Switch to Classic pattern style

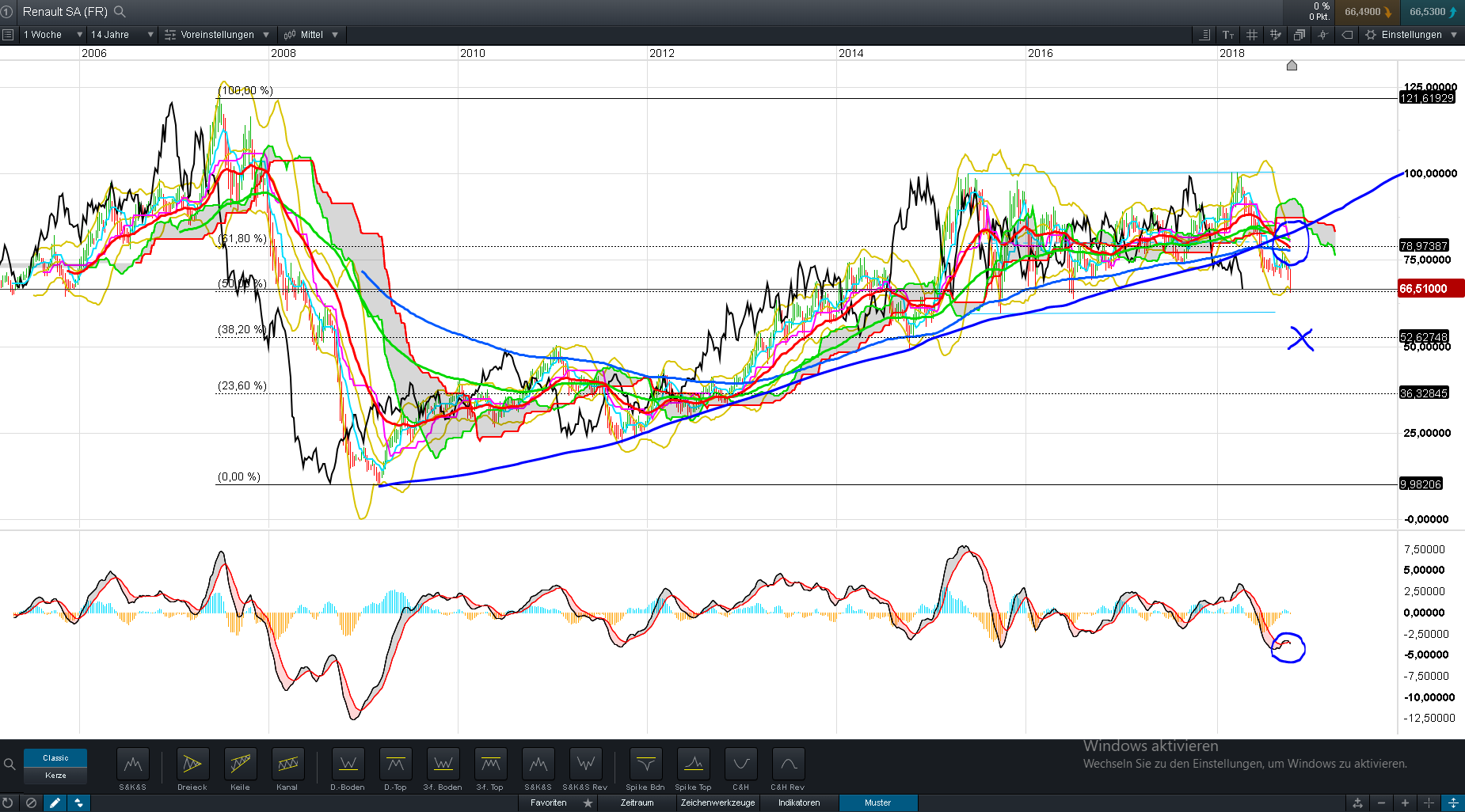coord(55,758)
